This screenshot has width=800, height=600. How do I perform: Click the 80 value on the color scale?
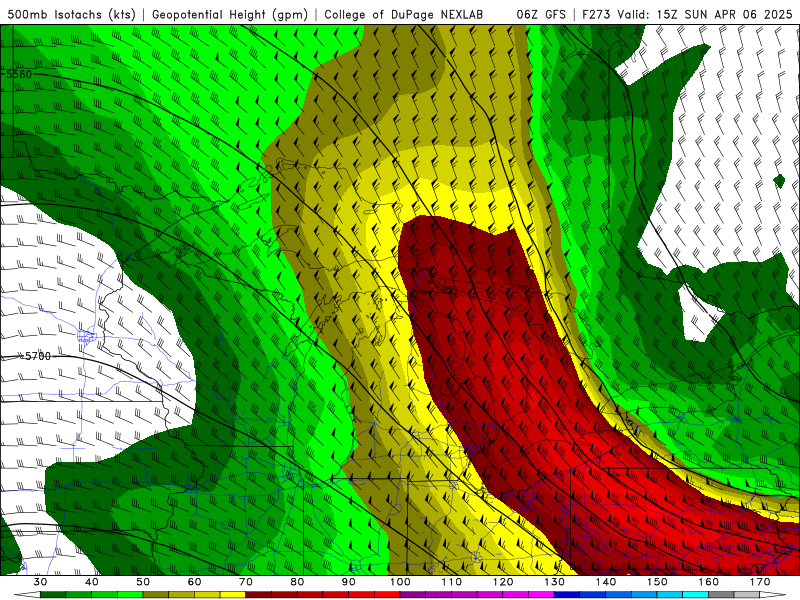297,582
